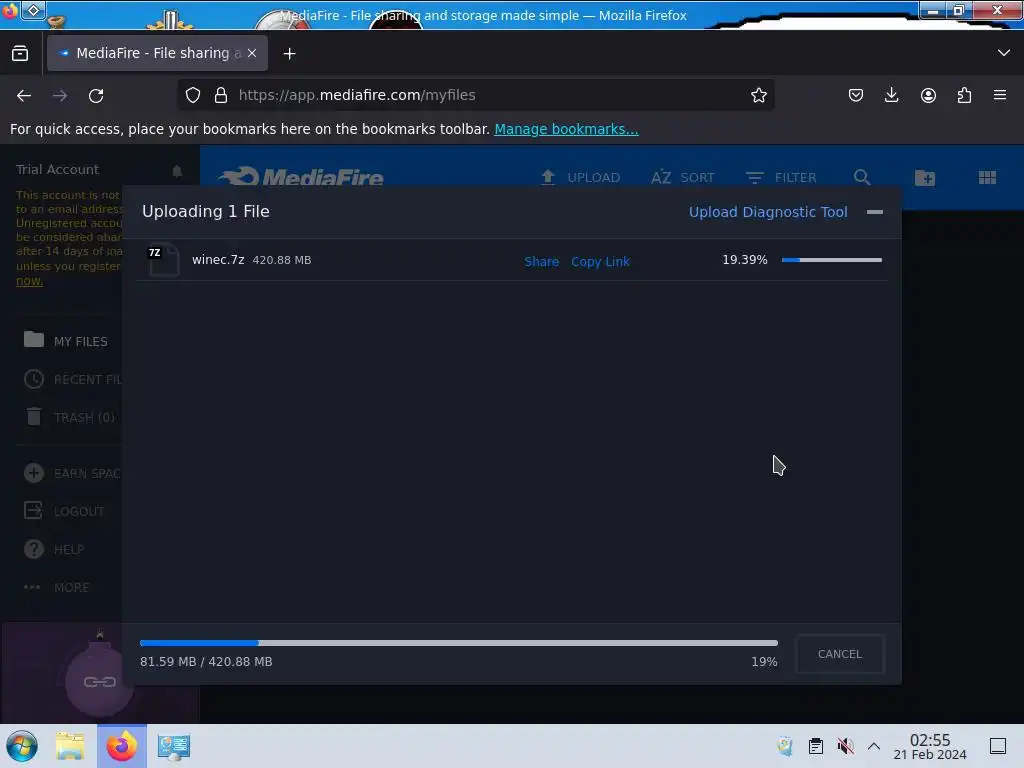The height and width of the screenshot is (768, 1024).
Task: Bookmark this page with star icon
Action: [758, 95]
